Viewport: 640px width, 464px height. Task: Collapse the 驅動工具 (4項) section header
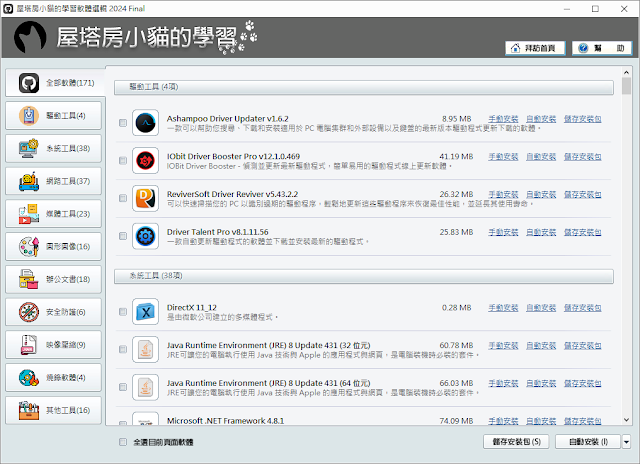364,87
